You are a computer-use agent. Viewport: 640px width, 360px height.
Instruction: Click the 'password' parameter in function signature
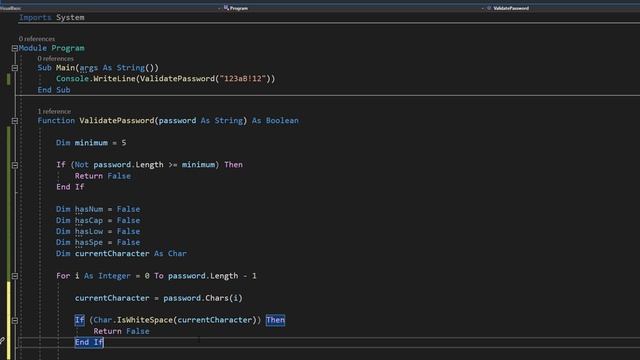[178, 121]
